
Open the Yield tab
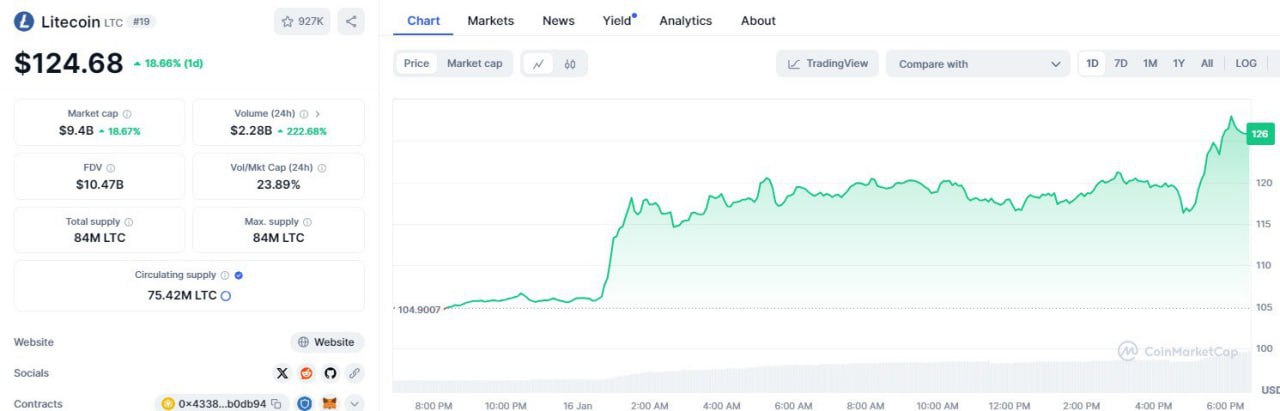[x=619, y=20]
